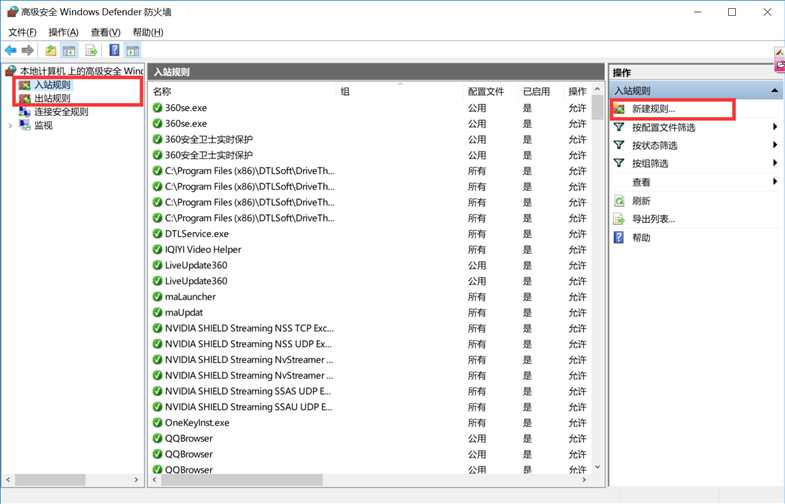
Task: Sort rules by the 操作 column header
Action: [x=578, y=92]
